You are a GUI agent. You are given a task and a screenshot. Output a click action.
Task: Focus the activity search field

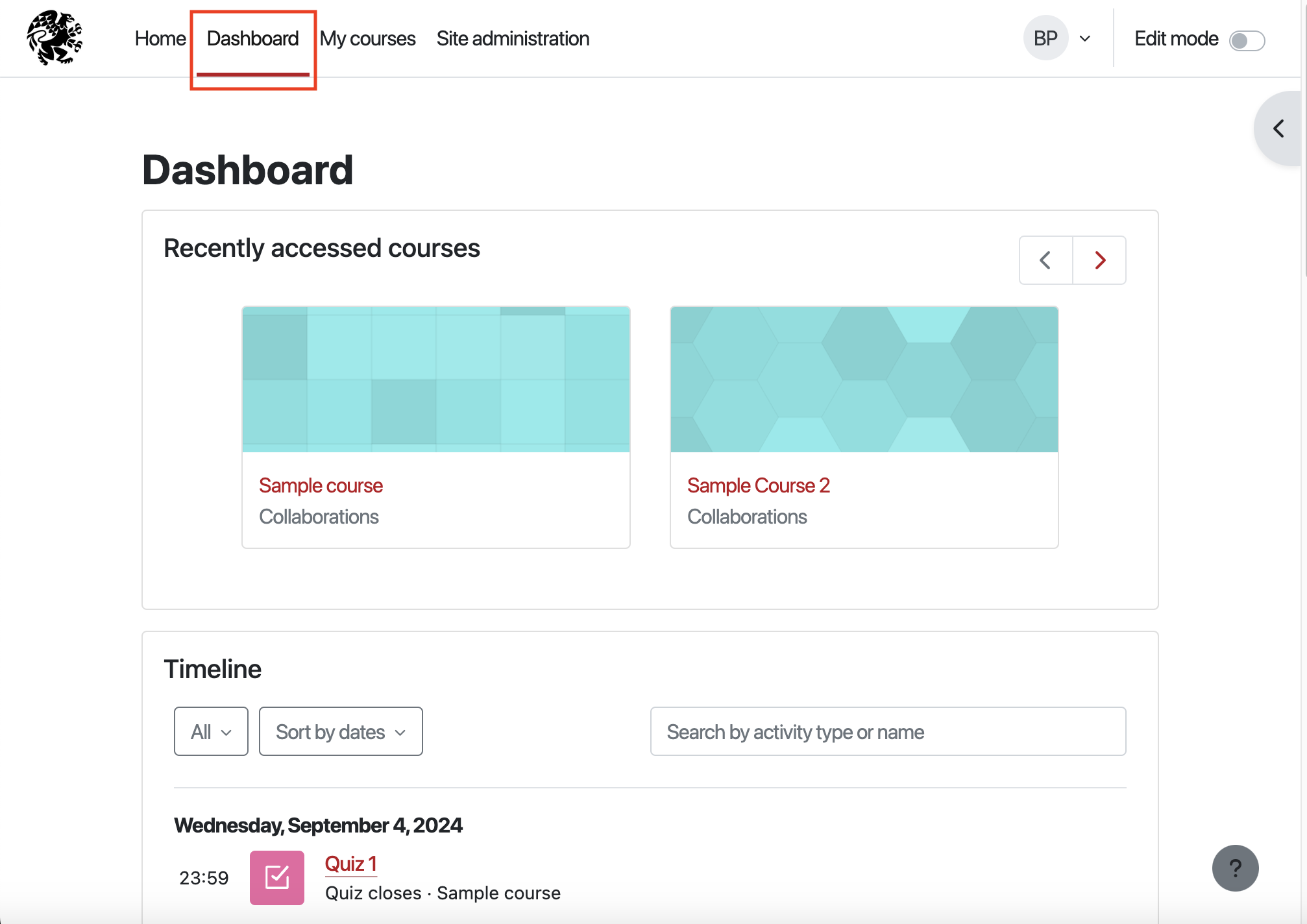[x=888, y=731]
